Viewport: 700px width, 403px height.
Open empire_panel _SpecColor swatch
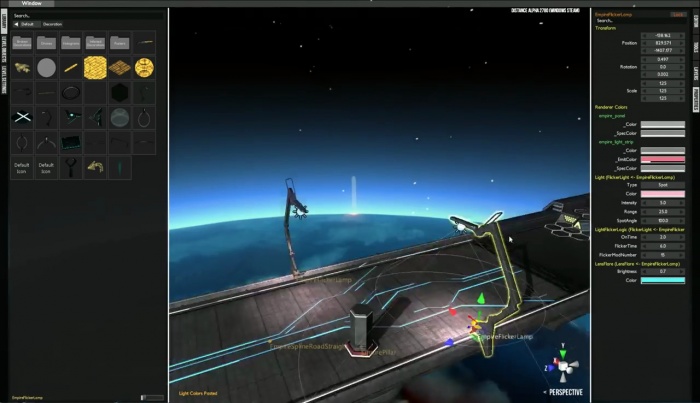(663, 133)
